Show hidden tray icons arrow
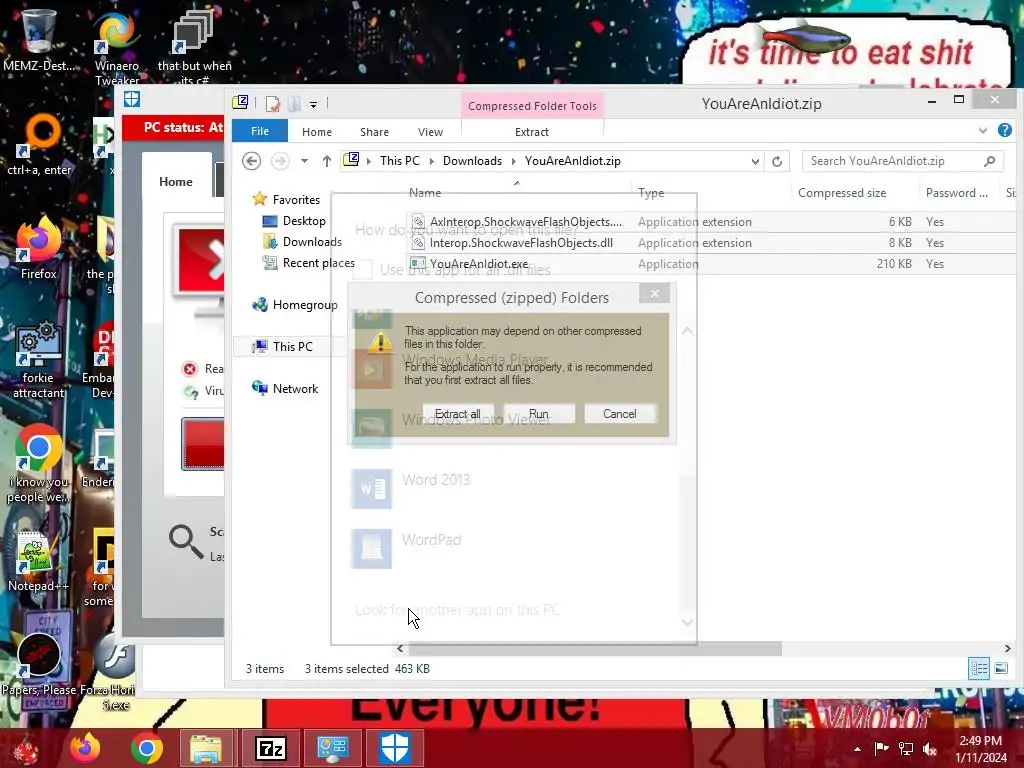This screenshot has height=768, width=1024. click(x=857, y=749)
